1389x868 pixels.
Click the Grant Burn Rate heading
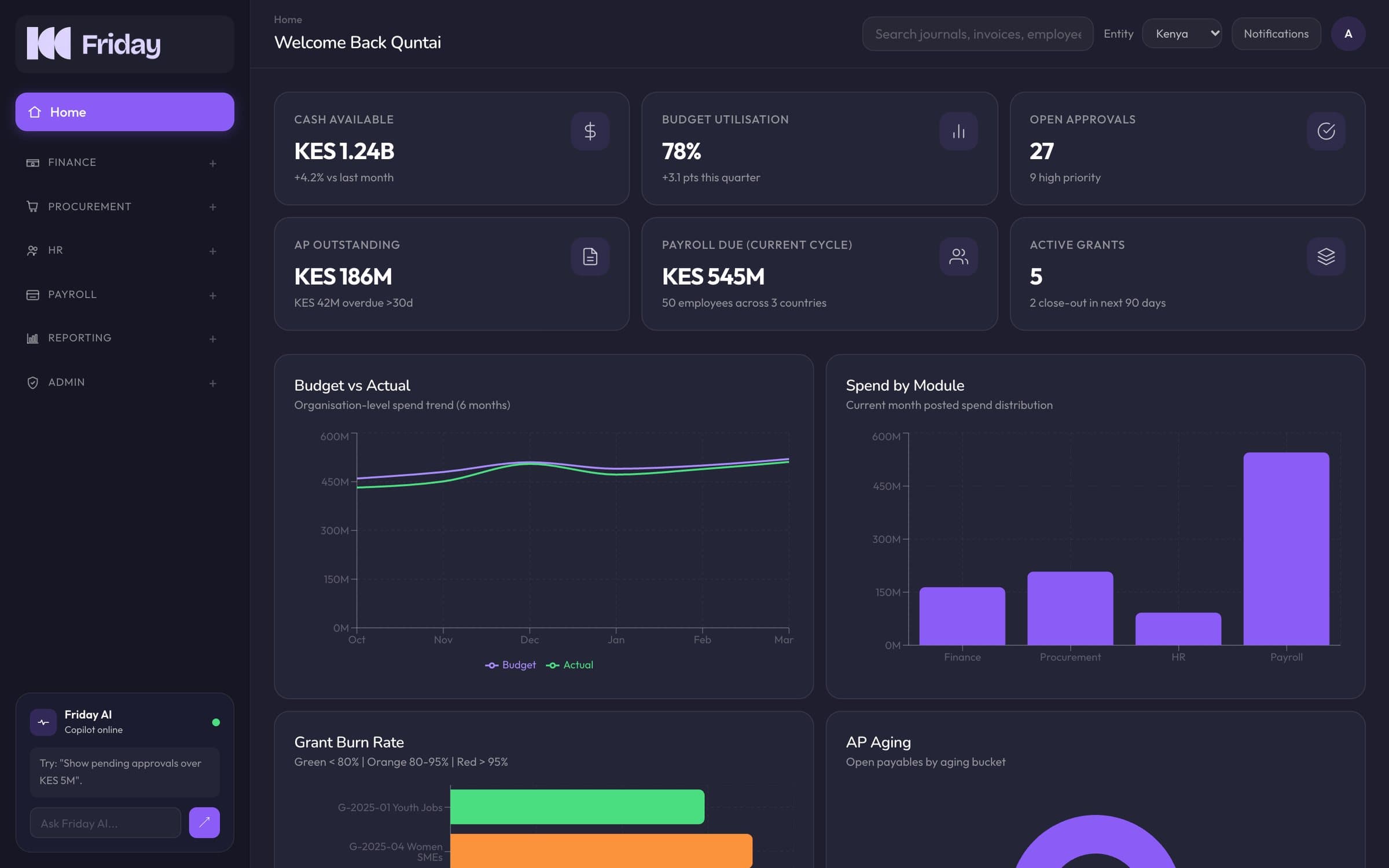coord(349,742)
